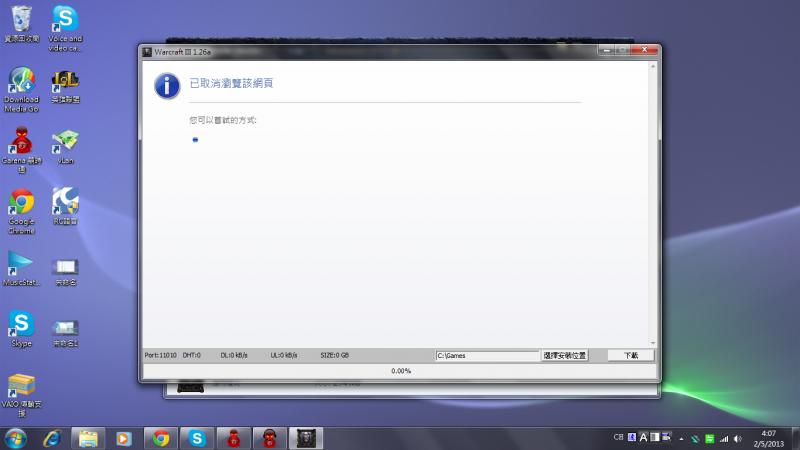The image size is (800, 450).
Task: Open the Windows Start menu
Action: [16, 438]
